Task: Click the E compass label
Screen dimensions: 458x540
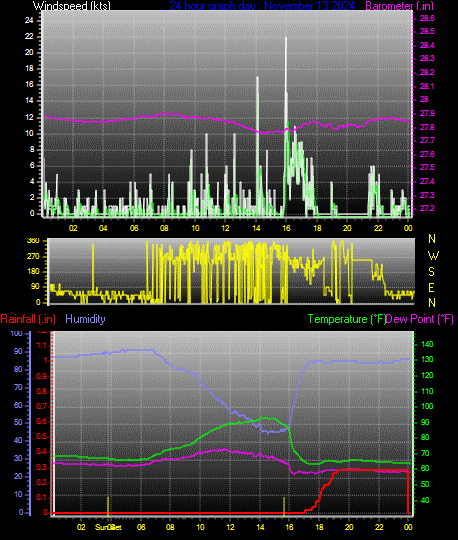Action: point(431,288)
